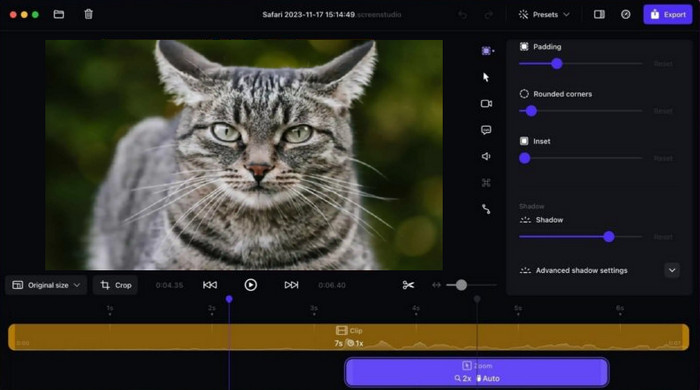Click the compass guide icon
This screenshot has height=390, width=700.
pyautogui.click(x=626, y=14)
